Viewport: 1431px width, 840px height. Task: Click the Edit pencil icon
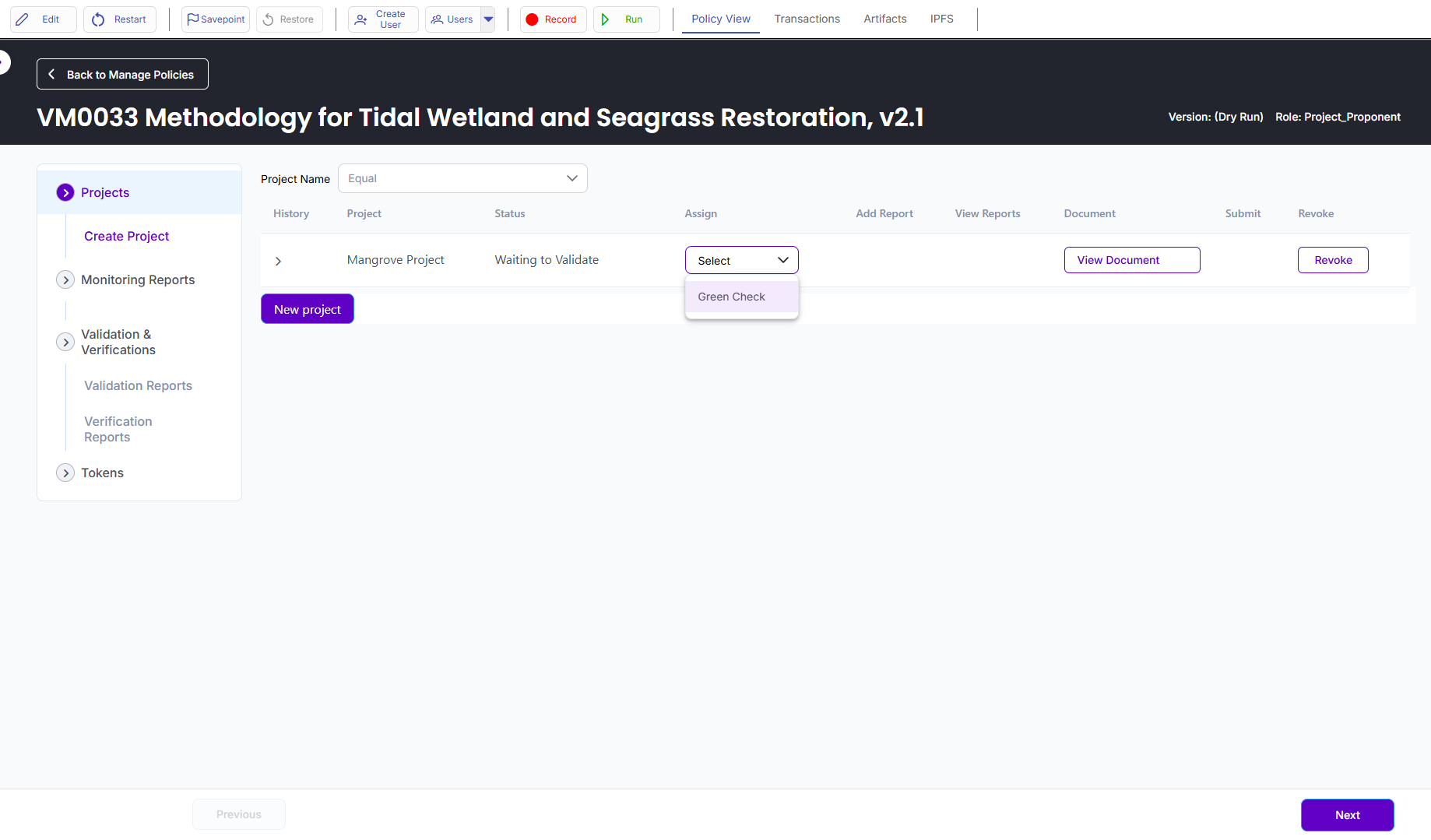tap(23, 19)
